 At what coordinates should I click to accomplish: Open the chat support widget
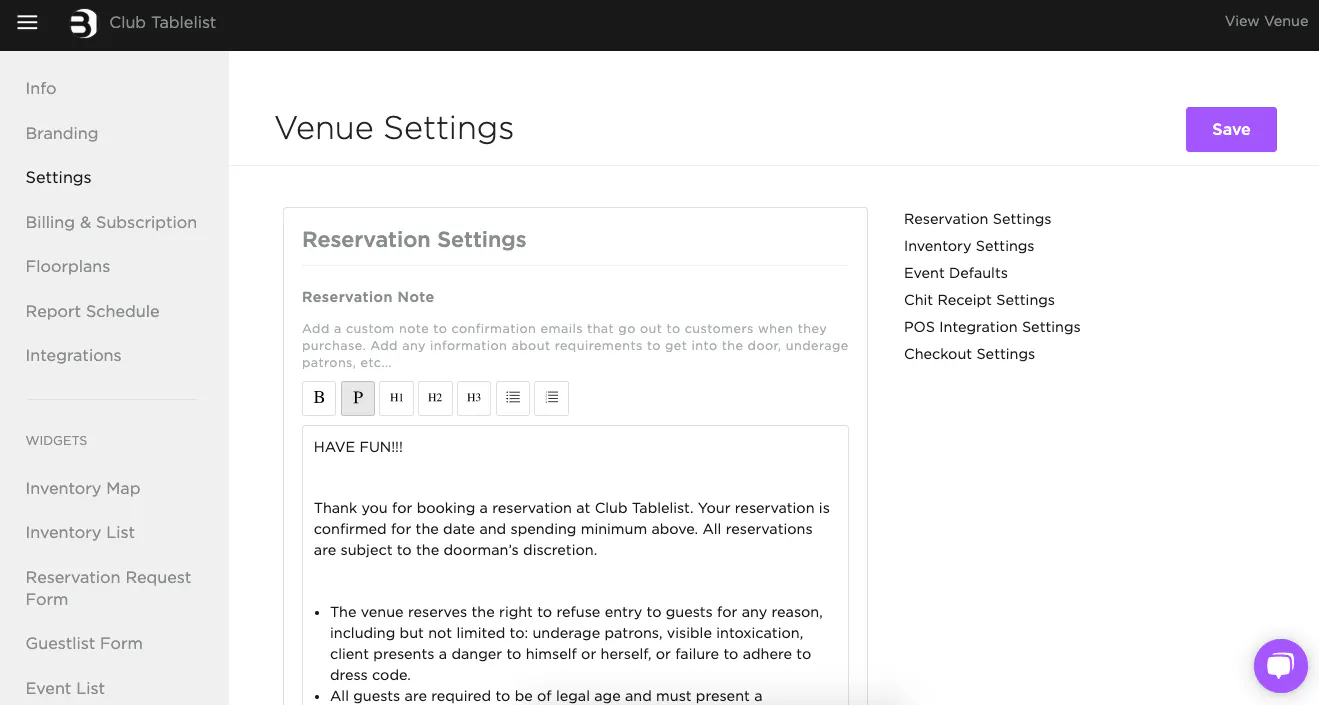1280,666
